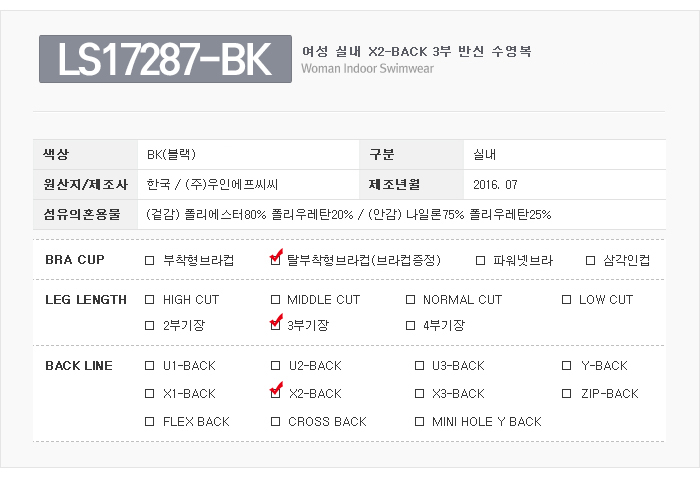Image resolution: width=700 pixels, height=489 pixels.
Task: Uncheck the 3부기장 checkbox
Action: coord(276,324)
